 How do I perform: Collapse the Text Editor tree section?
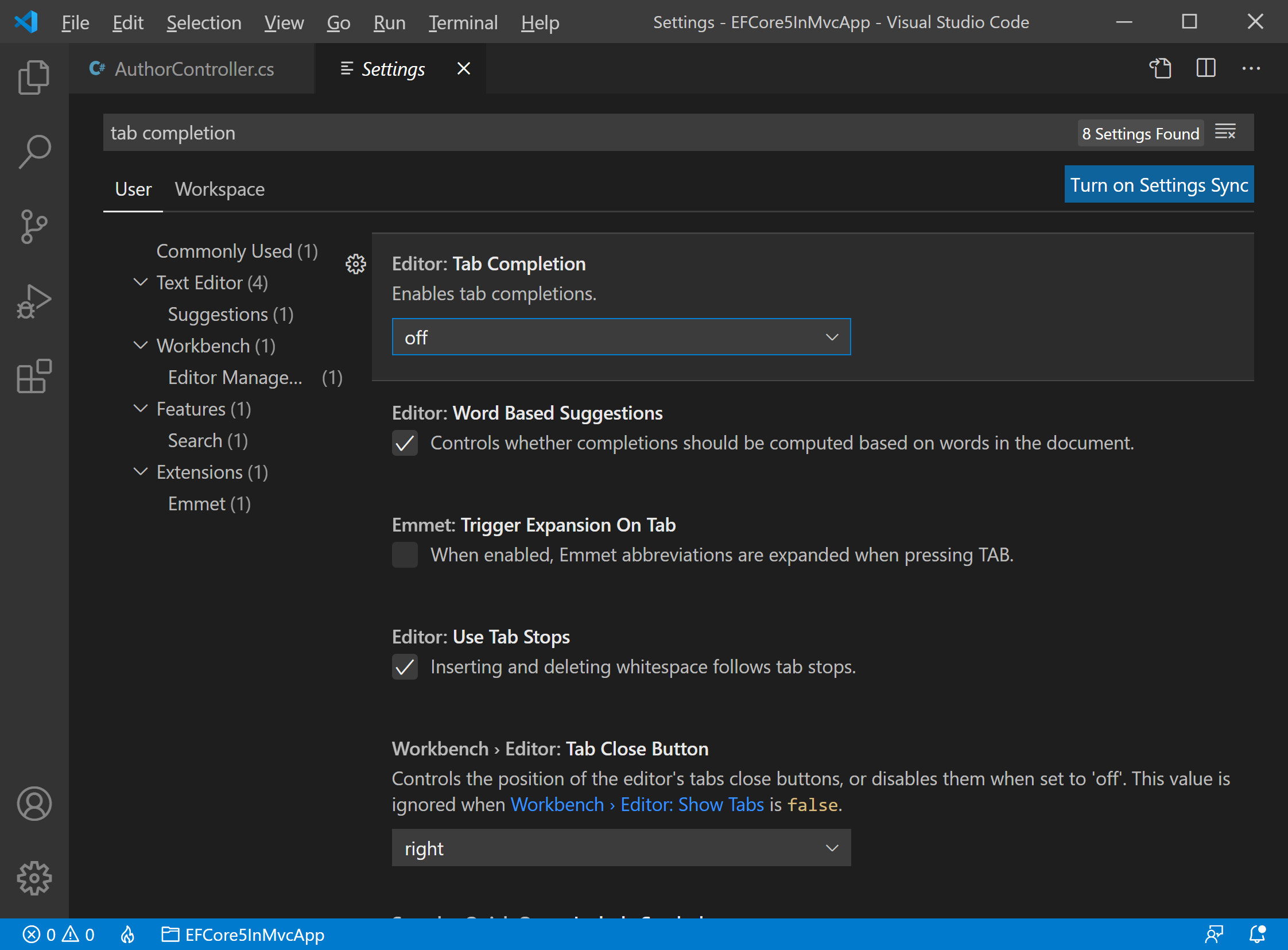pyautogui.click(x=140, y=282)
